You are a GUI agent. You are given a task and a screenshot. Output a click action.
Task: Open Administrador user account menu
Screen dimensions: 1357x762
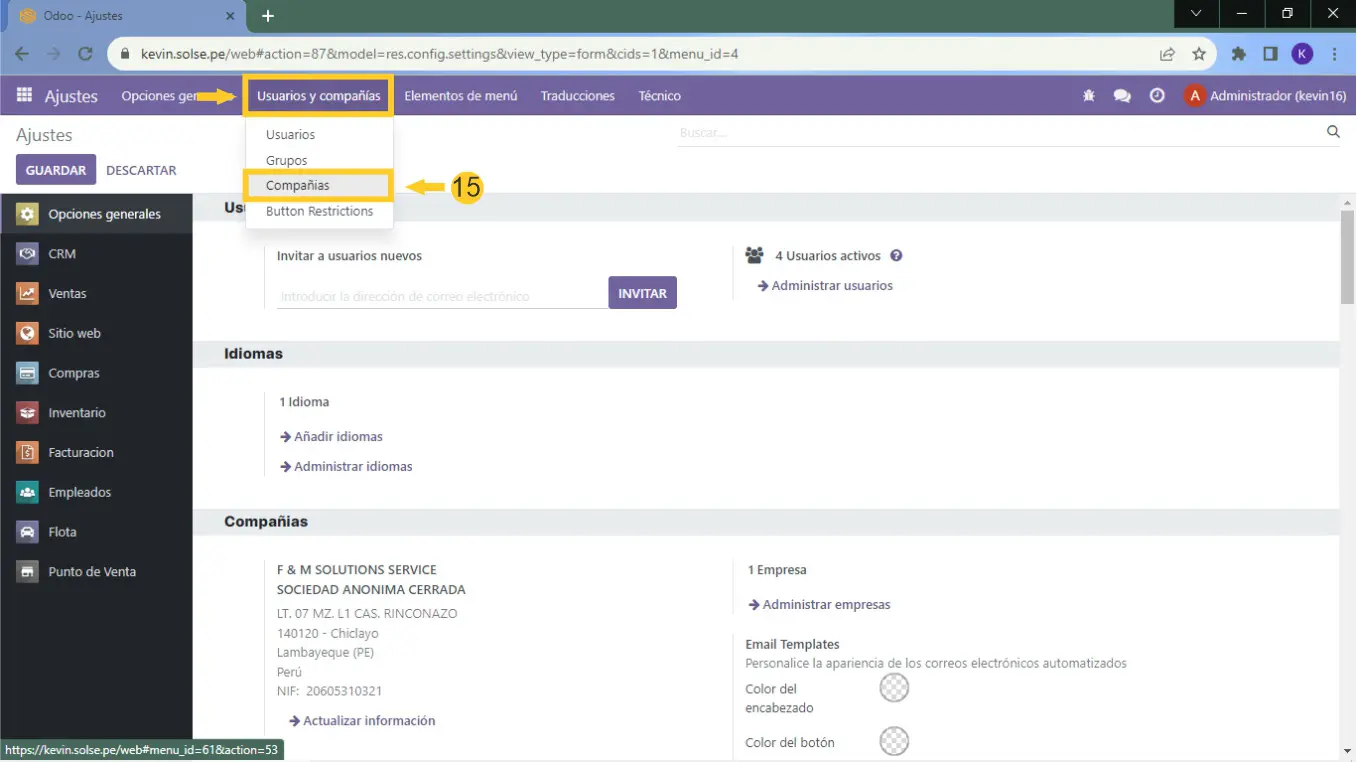click(x=1263, y=96)
